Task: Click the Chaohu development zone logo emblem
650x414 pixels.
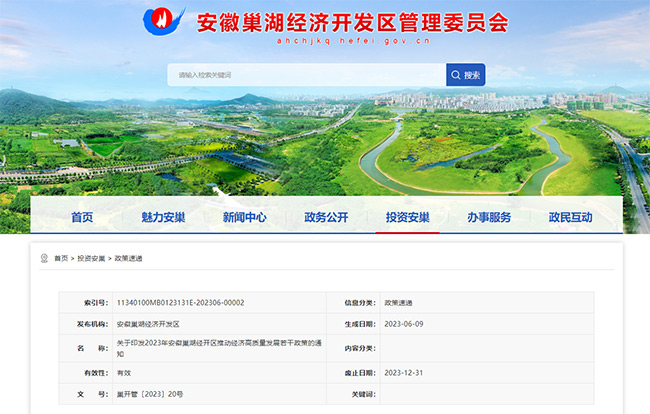Action: click(163, 21)
